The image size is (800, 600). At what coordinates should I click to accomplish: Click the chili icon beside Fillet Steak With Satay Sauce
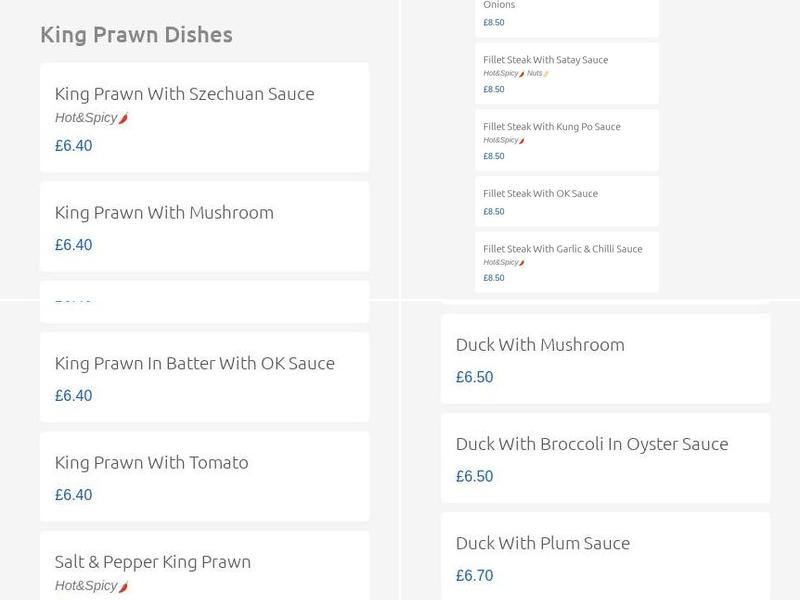[x=521, y=73]
